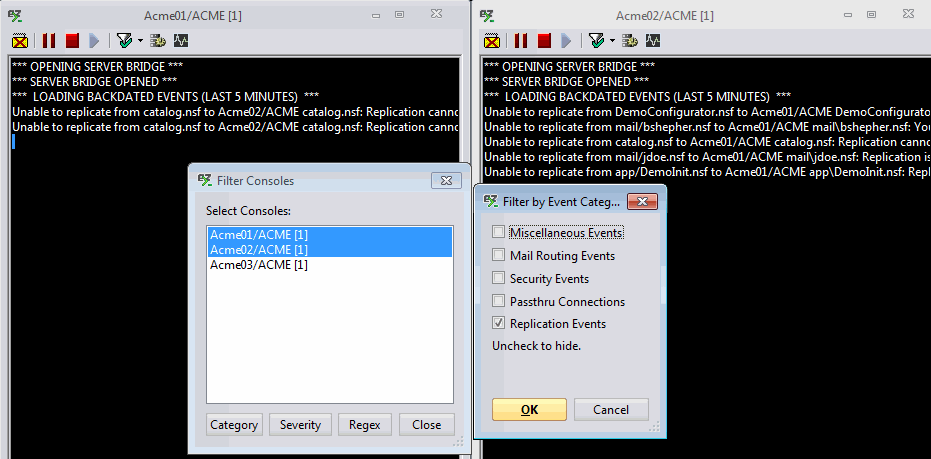Click the clear console icon in Acme01 window
The image size is (931, 459).
(20, 41)
